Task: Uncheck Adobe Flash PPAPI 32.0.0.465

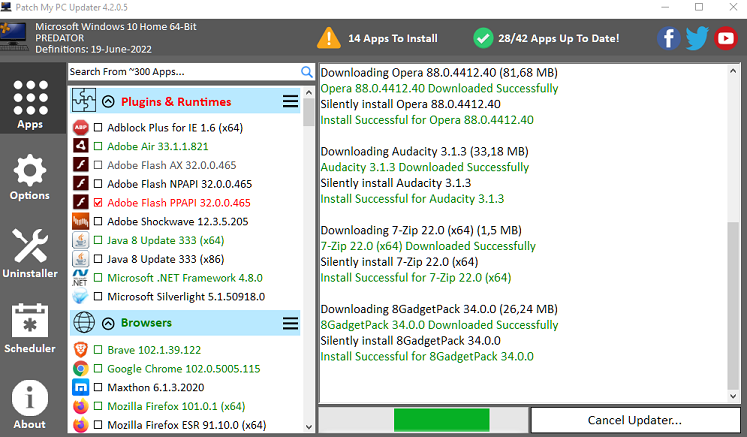Action: point(98,203)
